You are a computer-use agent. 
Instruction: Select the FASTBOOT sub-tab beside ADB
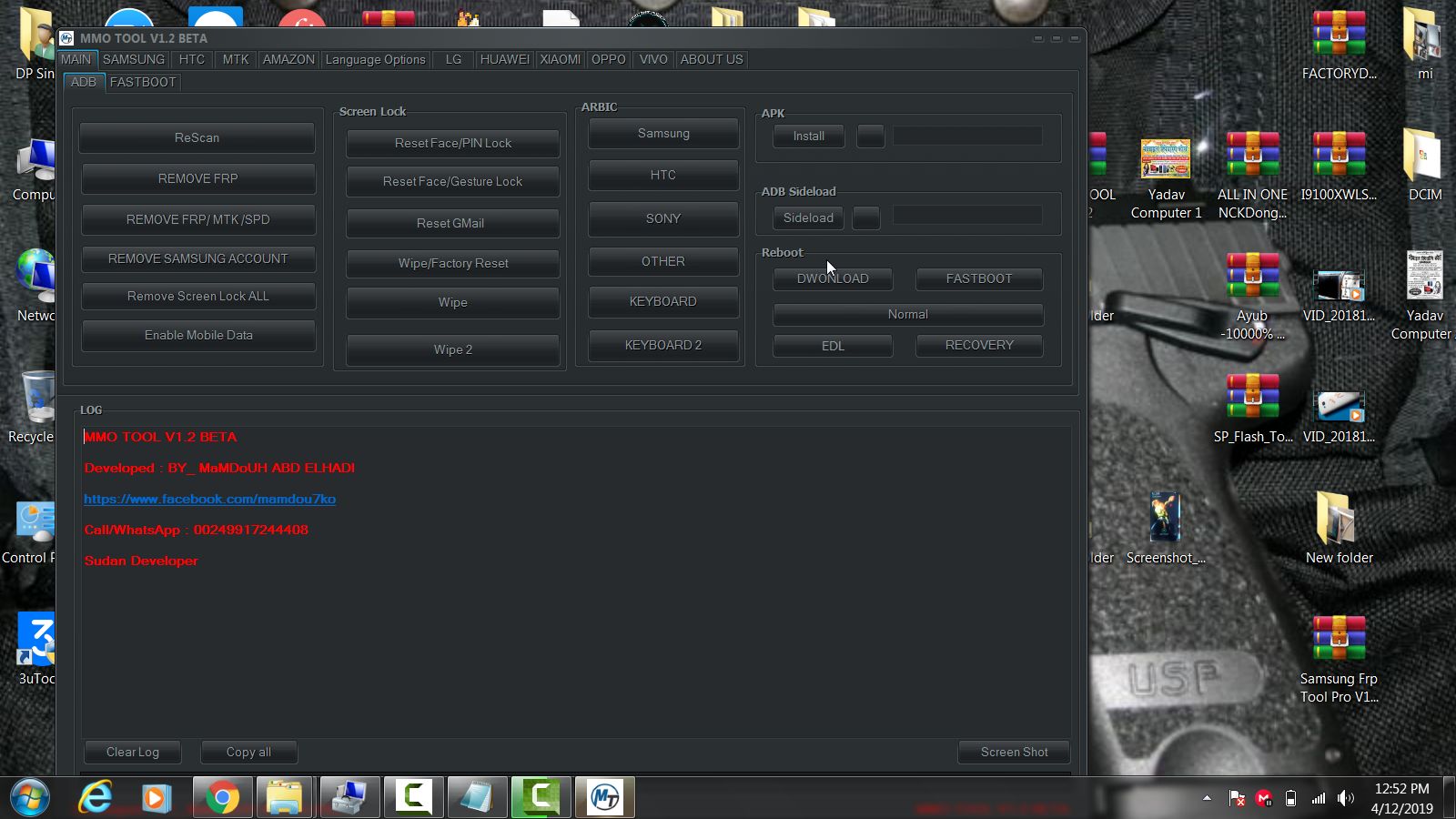click(x=143, y=82)
